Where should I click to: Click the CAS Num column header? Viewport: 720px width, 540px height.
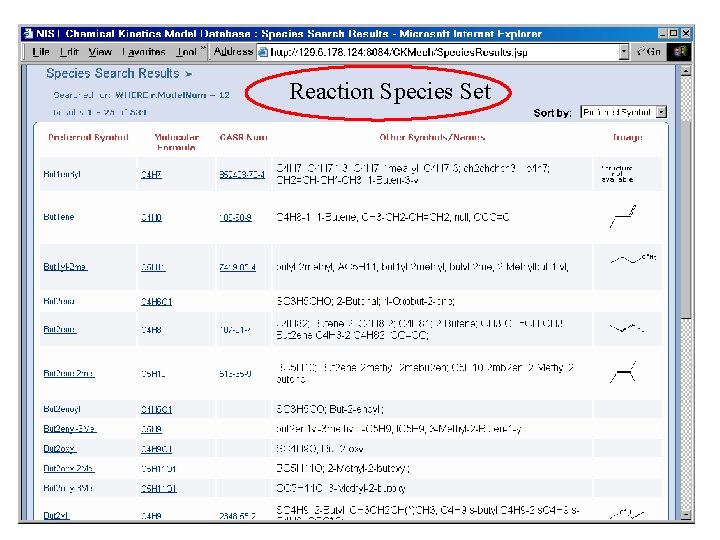(243, 137)
